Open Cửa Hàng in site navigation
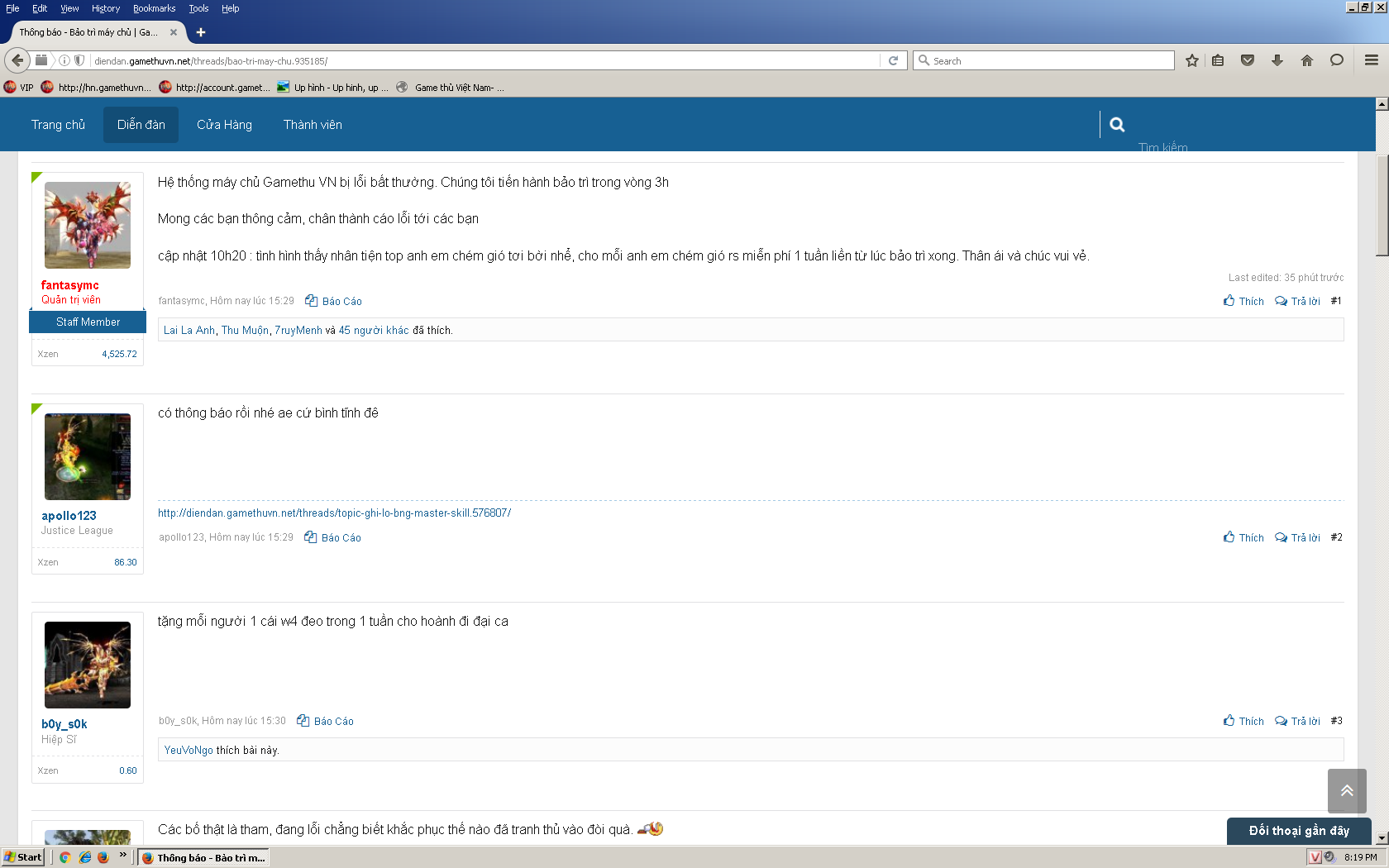Viewport: 1389px width, 868px height. tap(224, 125)
